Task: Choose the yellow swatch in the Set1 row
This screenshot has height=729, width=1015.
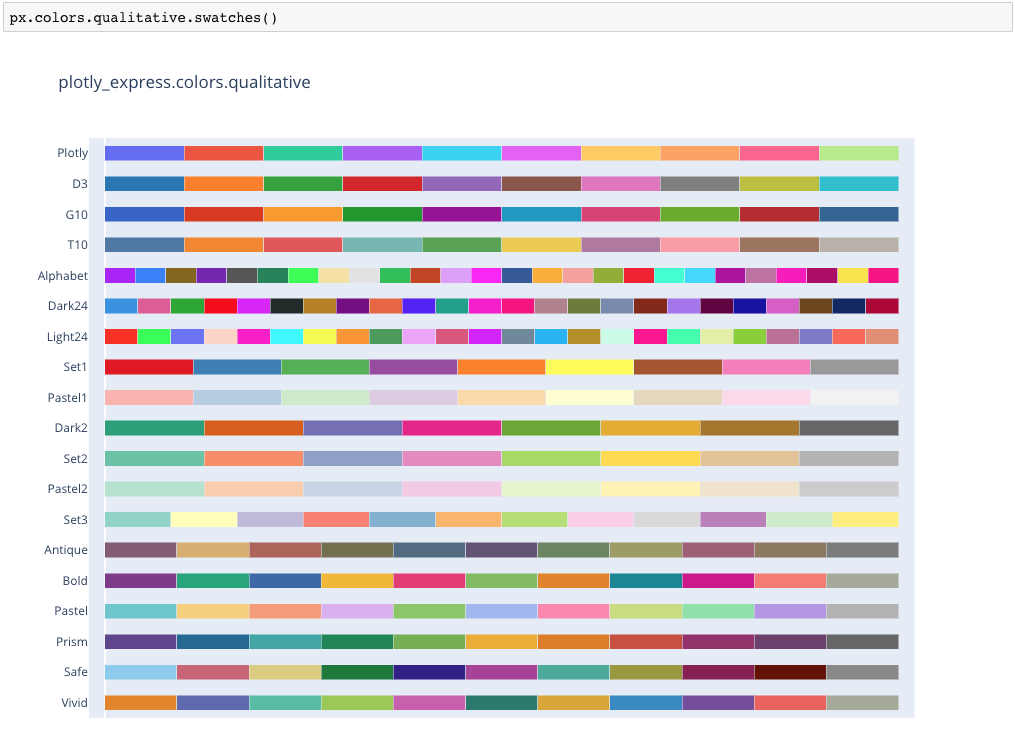Action: (589, 367)
